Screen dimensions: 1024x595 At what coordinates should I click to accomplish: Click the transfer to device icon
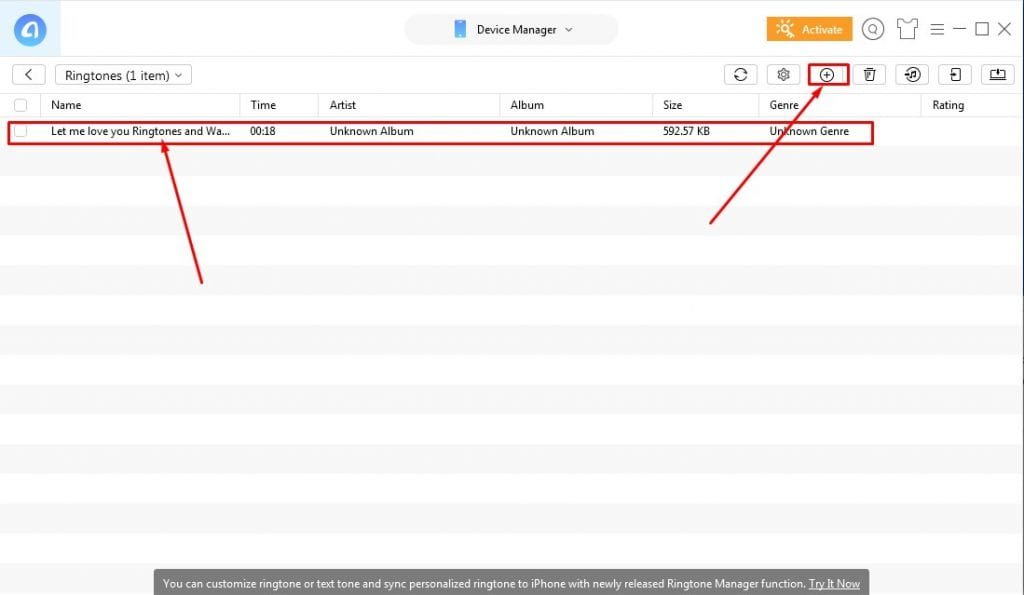point(955,75)
